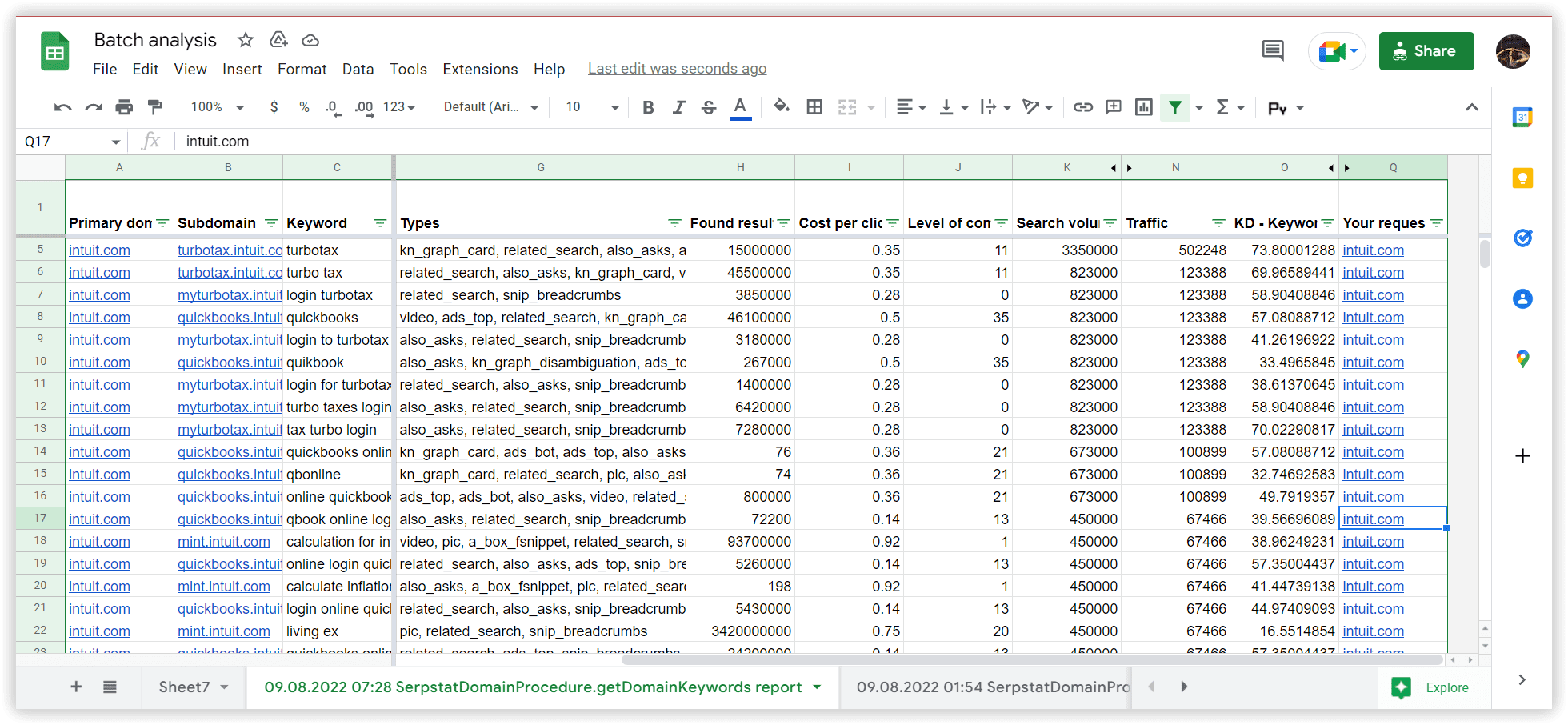
Task: Open comment history icon
Action: (1273, 51)
